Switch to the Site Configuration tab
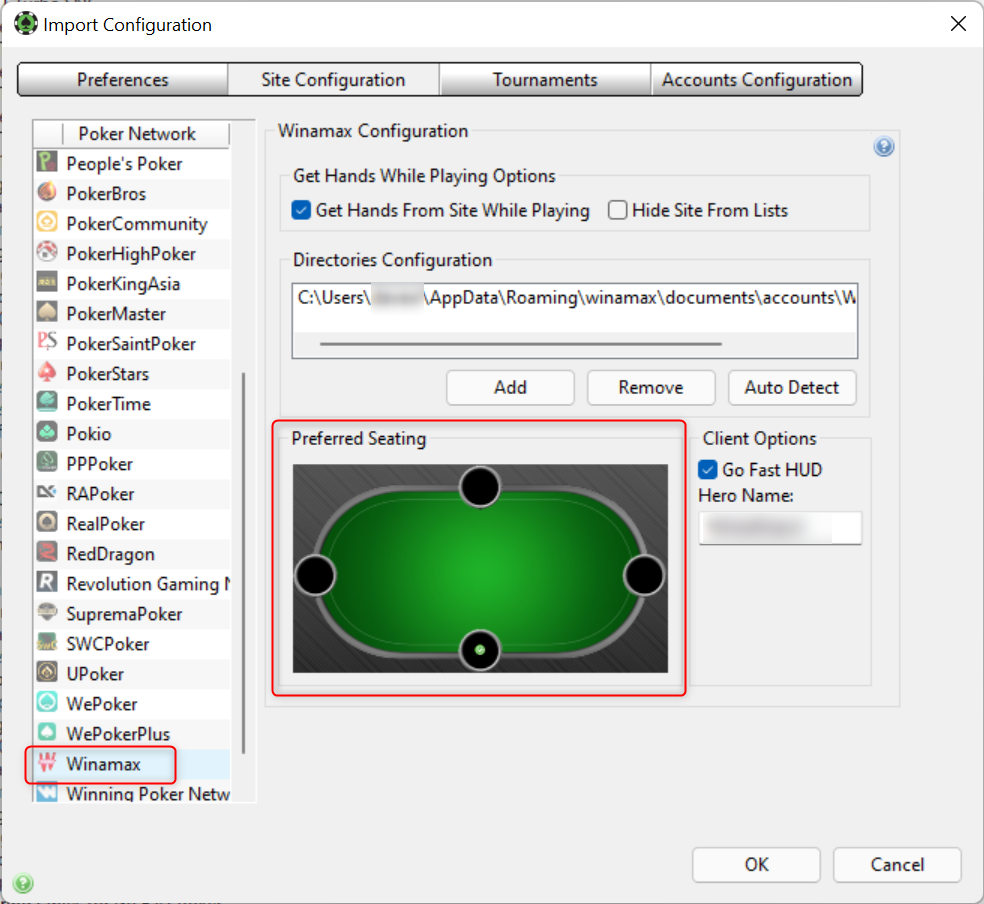This screenshot has height=904, width=984. click(x=333, y=80)
